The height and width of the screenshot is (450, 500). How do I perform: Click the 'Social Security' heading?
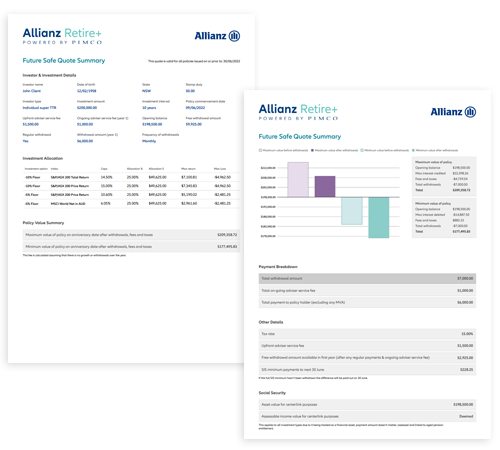(x=272, y=393)
